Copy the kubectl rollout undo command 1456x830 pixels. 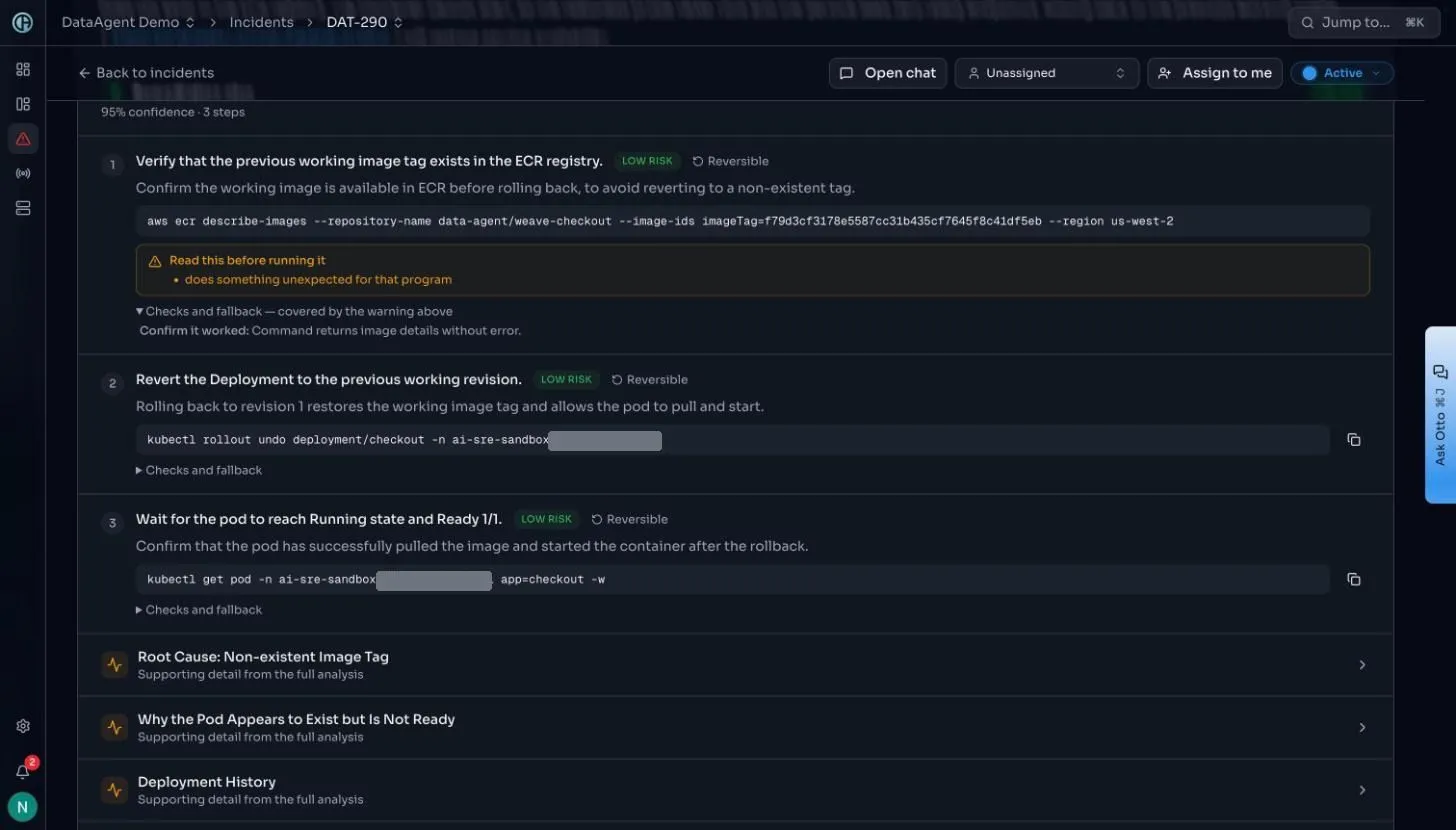click(x=1353, y=440)
